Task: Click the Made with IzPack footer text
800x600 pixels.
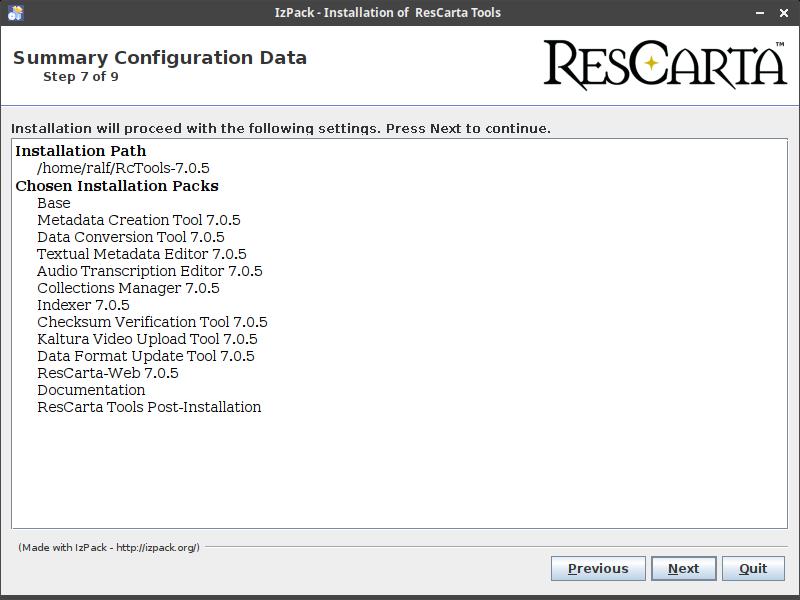Action: [x=109, y=547]
